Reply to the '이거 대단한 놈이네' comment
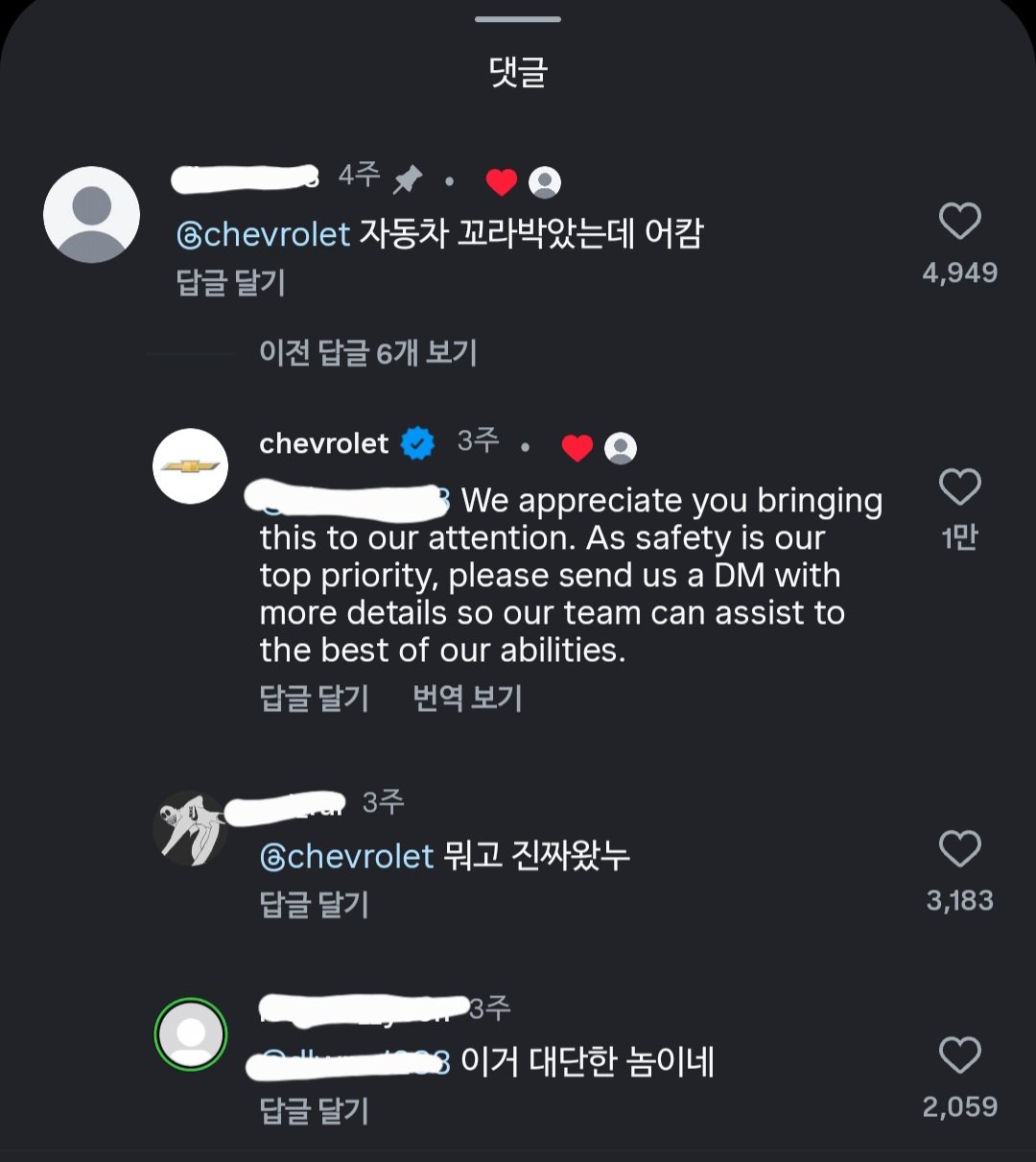Screen dimensions: 1036x1162 point(314,1110)
